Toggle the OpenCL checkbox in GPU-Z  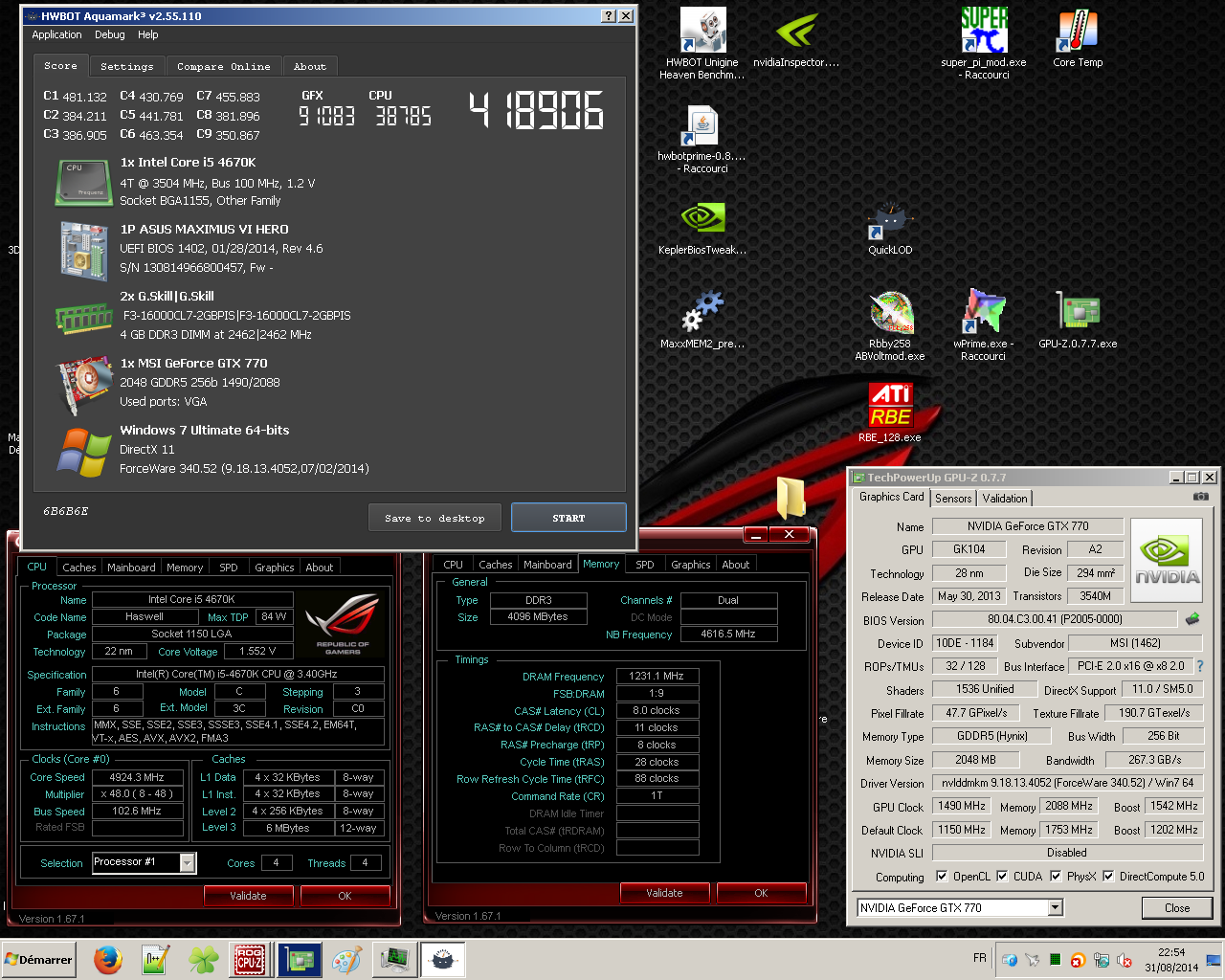tap(942, 876)
